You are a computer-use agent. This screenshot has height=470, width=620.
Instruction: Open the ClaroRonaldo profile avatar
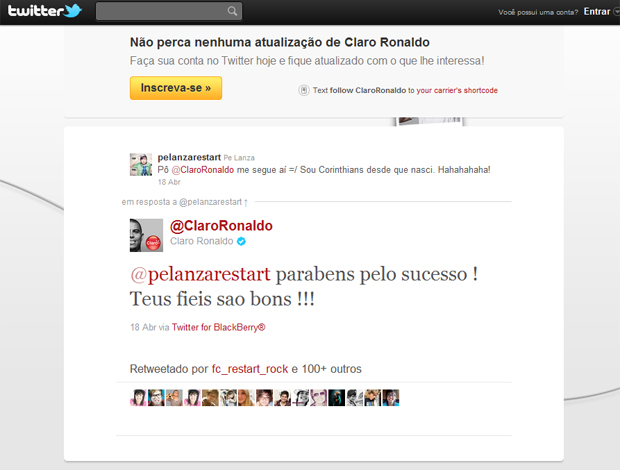[146, 235]
